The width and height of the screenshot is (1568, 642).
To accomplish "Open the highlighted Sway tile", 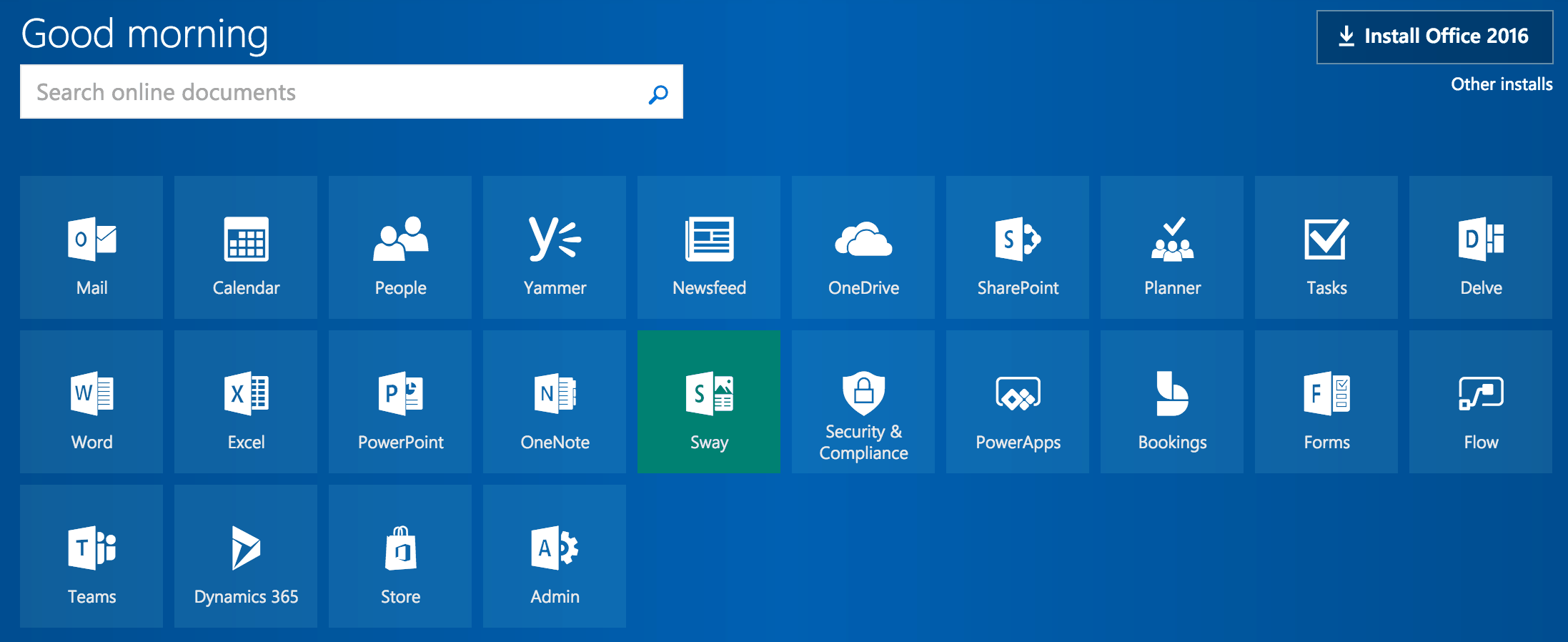I will (709, 402).
